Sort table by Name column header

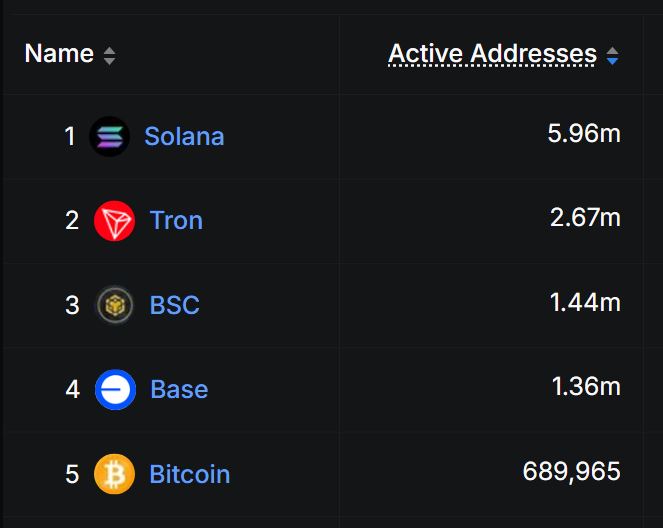click(59, 54)
